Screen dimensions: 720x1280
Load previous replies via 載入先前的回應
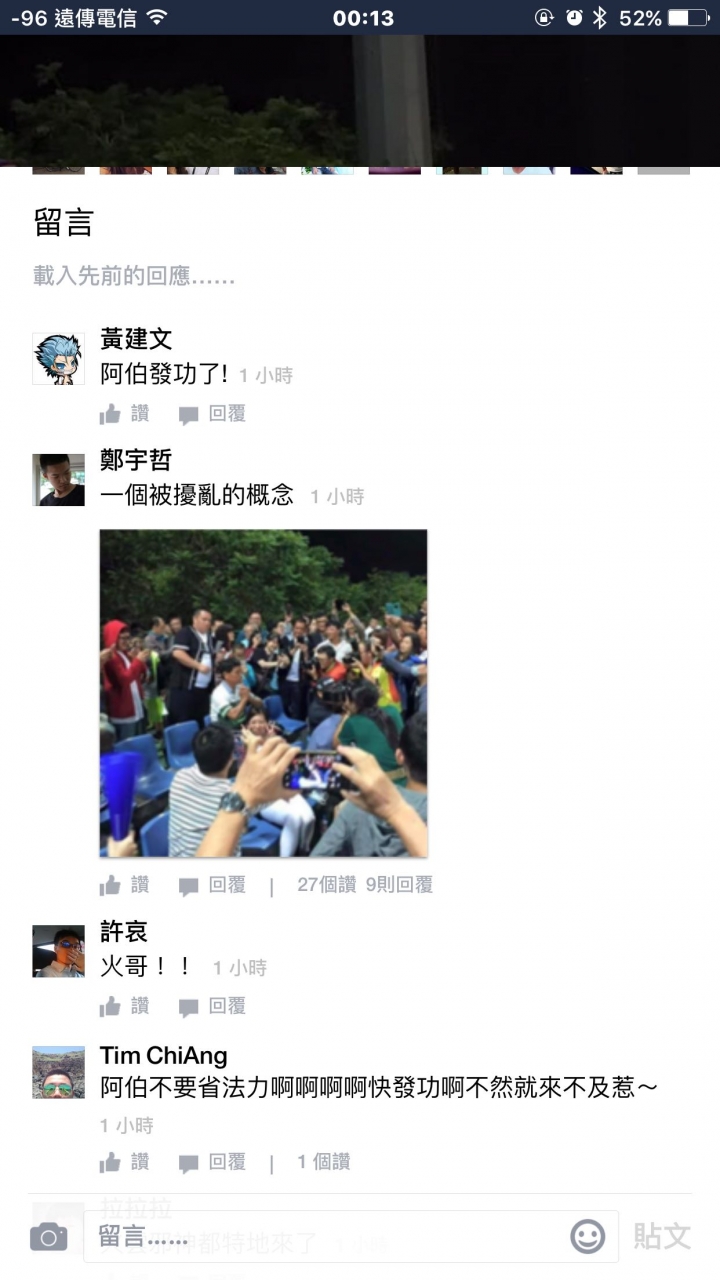[x=134, y=276]
